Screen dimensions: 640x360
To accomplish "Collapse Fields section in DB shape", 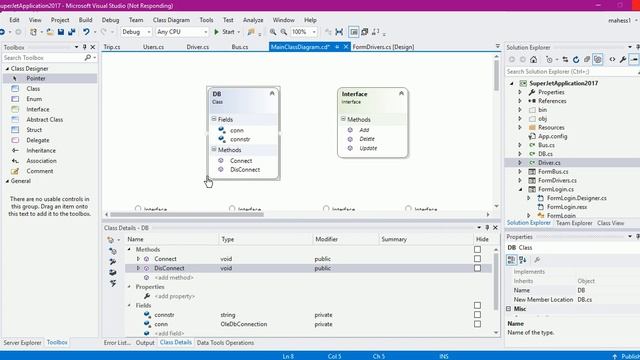I will tap(213, 119).
